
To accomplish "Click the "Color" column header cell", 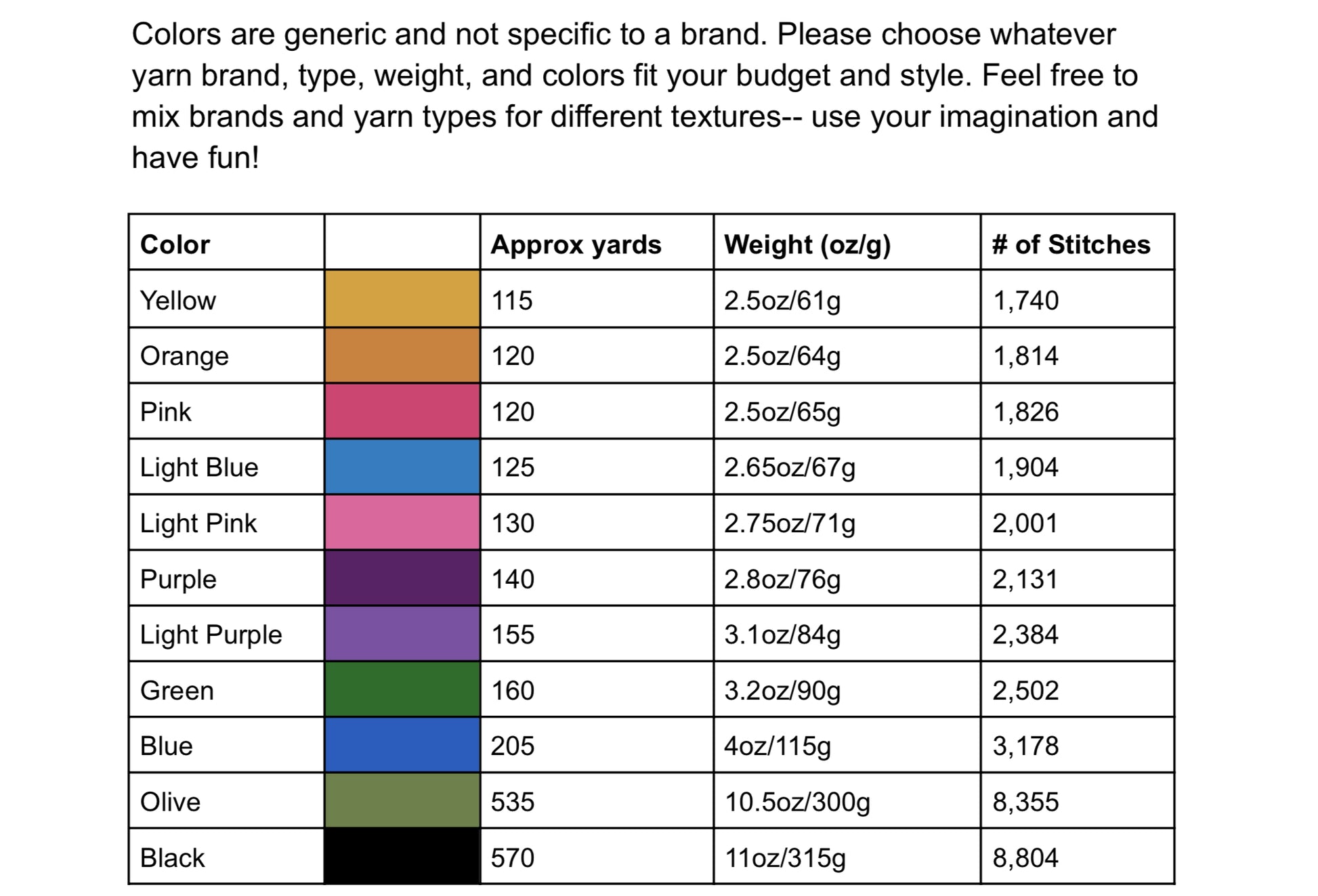I will click(175, 244).
